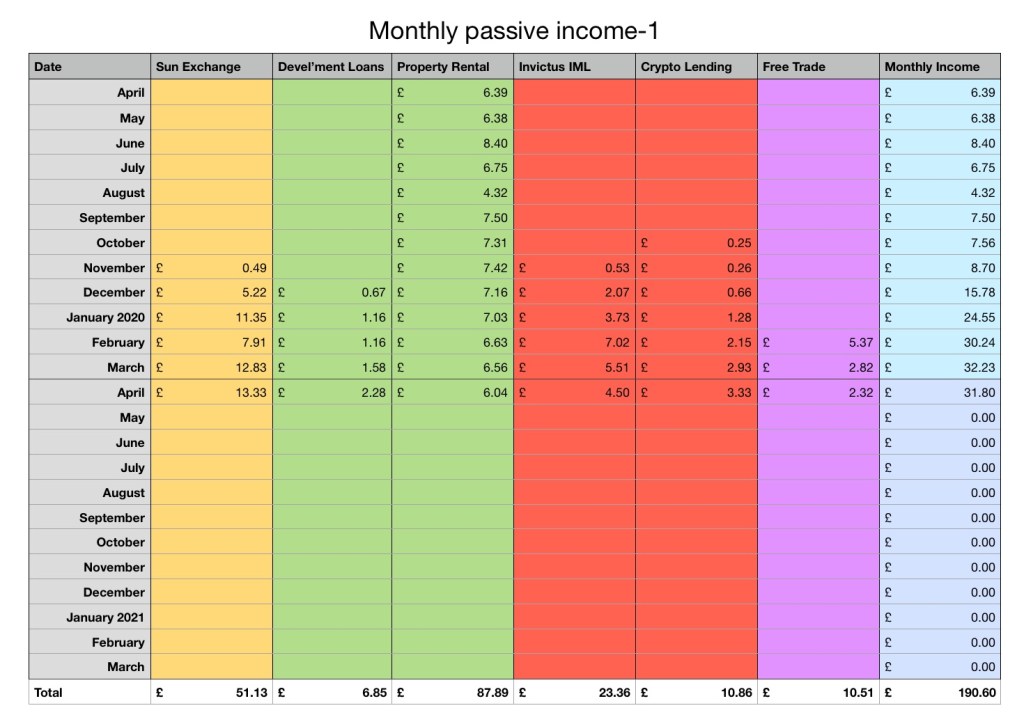Select the Monthly Income cell showing 32.23

pyautogui.click(x=939, y=367)
